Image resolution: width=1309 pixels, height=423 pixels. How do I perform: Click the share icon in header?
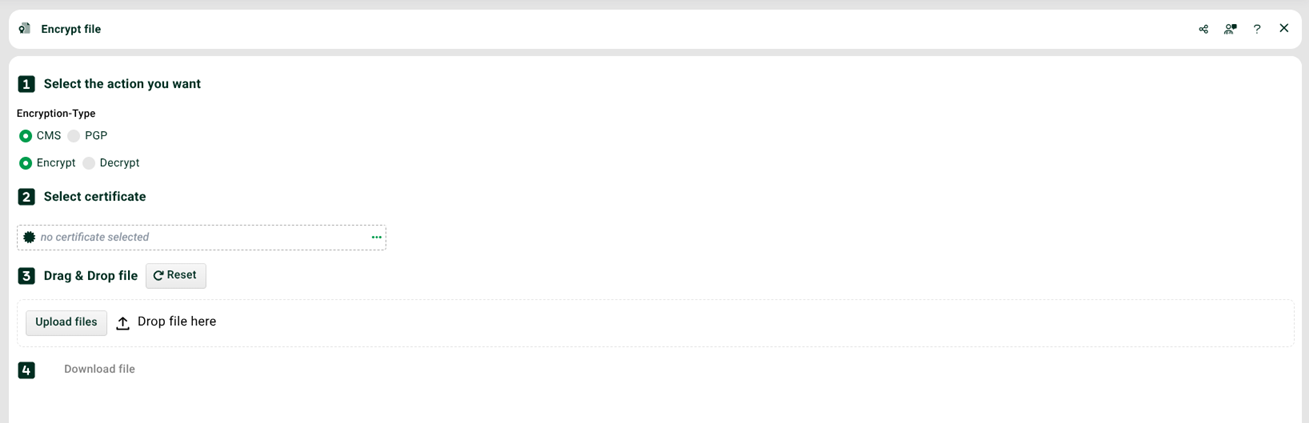pos(1203,29)
